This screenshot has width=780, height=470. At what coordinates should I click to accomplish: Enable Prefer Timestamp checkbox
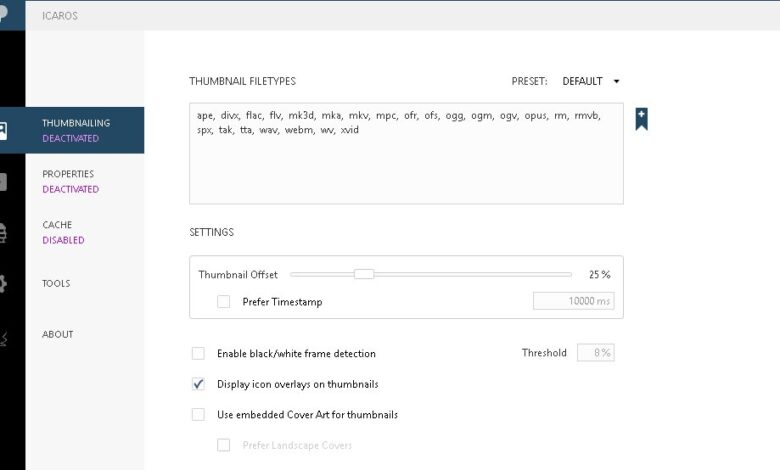pos(224,301)
